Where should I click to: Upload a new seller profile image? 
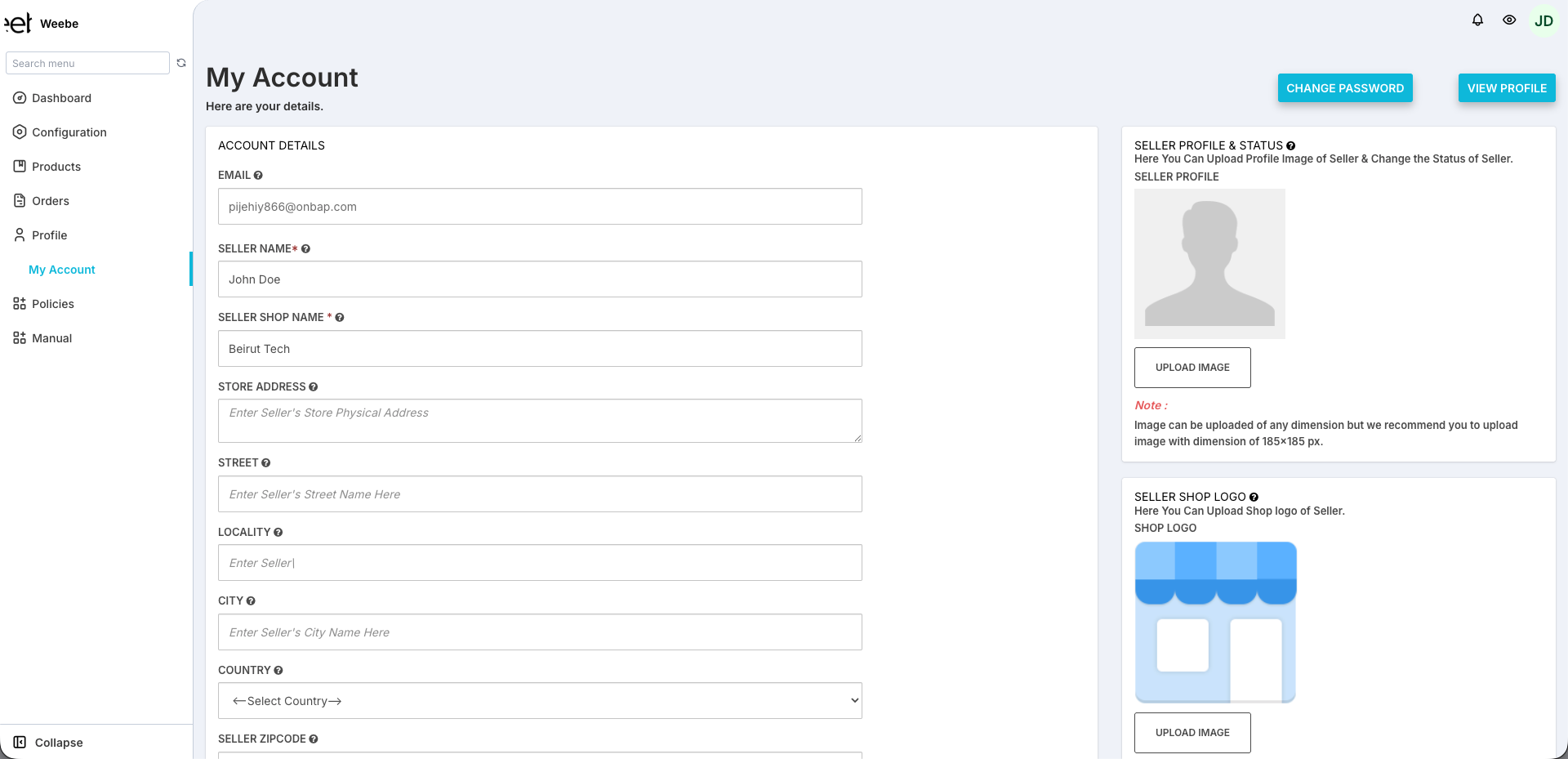click(x=1192, y=368)
